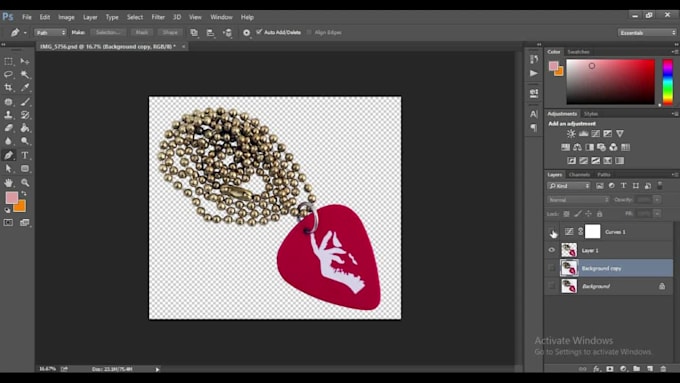Switch to the Paths tab
Screen dimensions: 680x383
pyautogui.click(x=604, y=174)
